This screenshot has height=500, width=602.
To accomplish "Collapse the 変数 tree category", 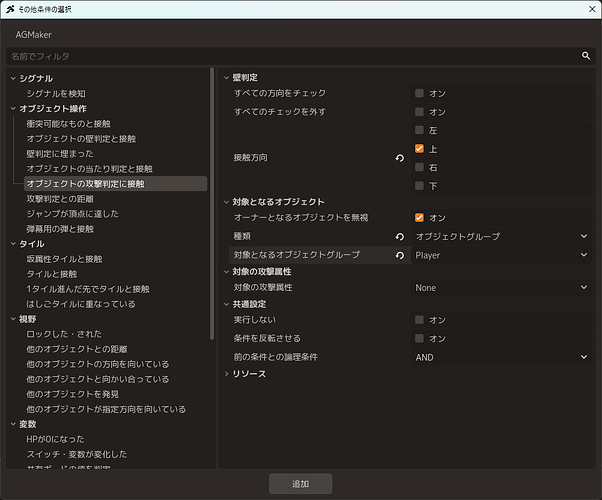I will (13, 424).
